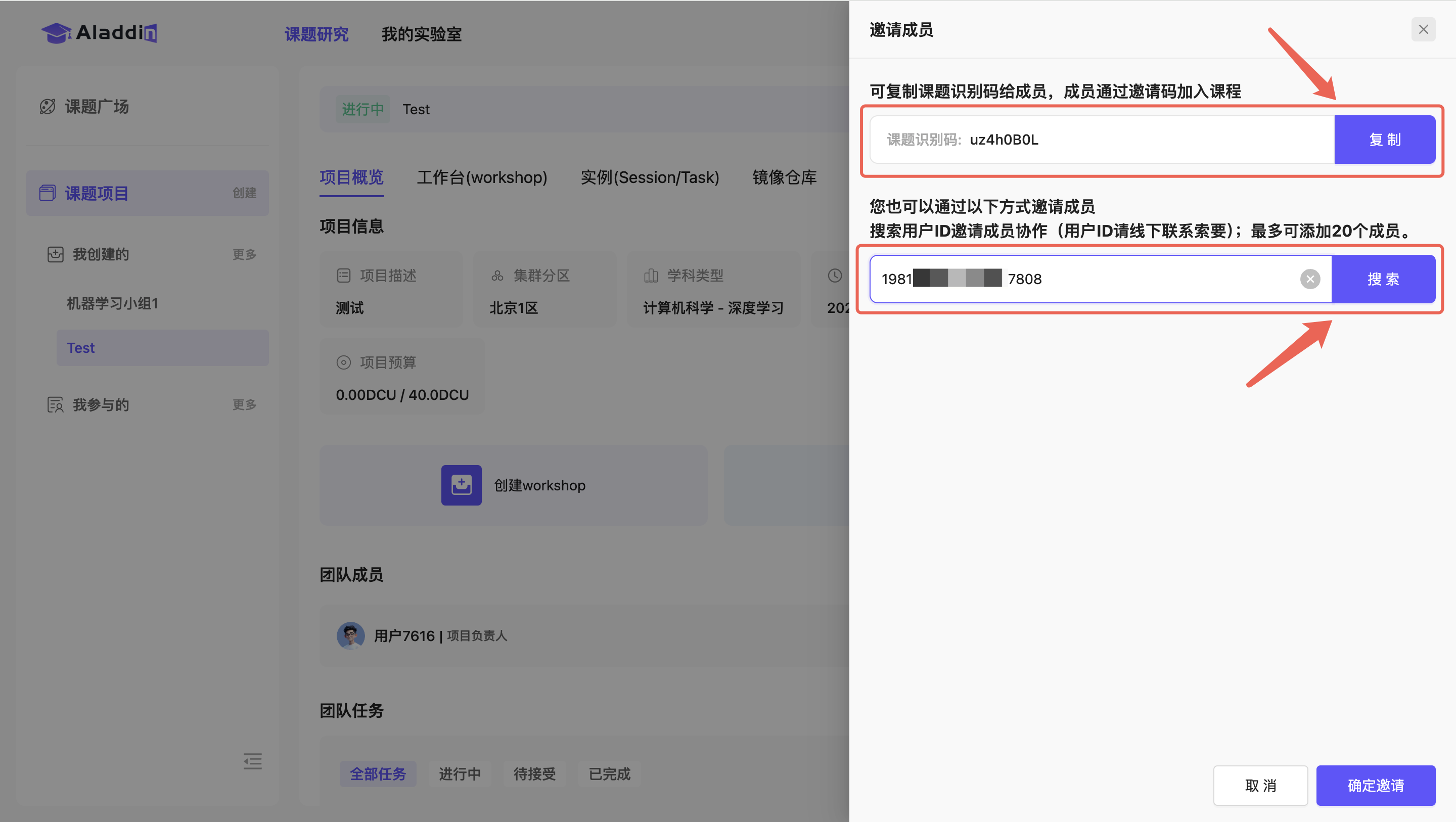Viewport: 1456px width, 822px height.
Task: Click the 创建workshop inbox icon
Action: point(461,485)
